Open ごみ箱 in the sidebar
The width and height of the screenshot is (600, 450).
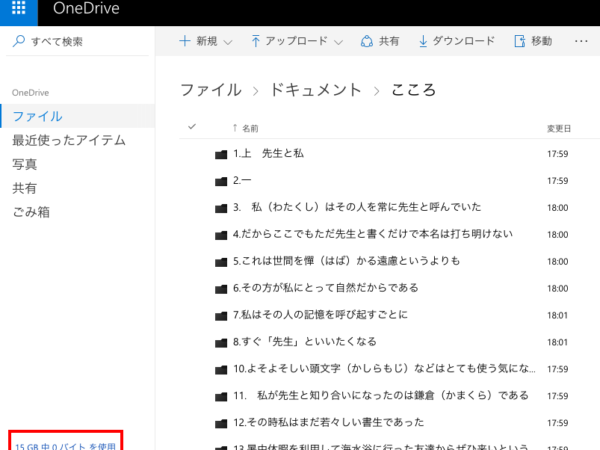[x=31, y=212]
